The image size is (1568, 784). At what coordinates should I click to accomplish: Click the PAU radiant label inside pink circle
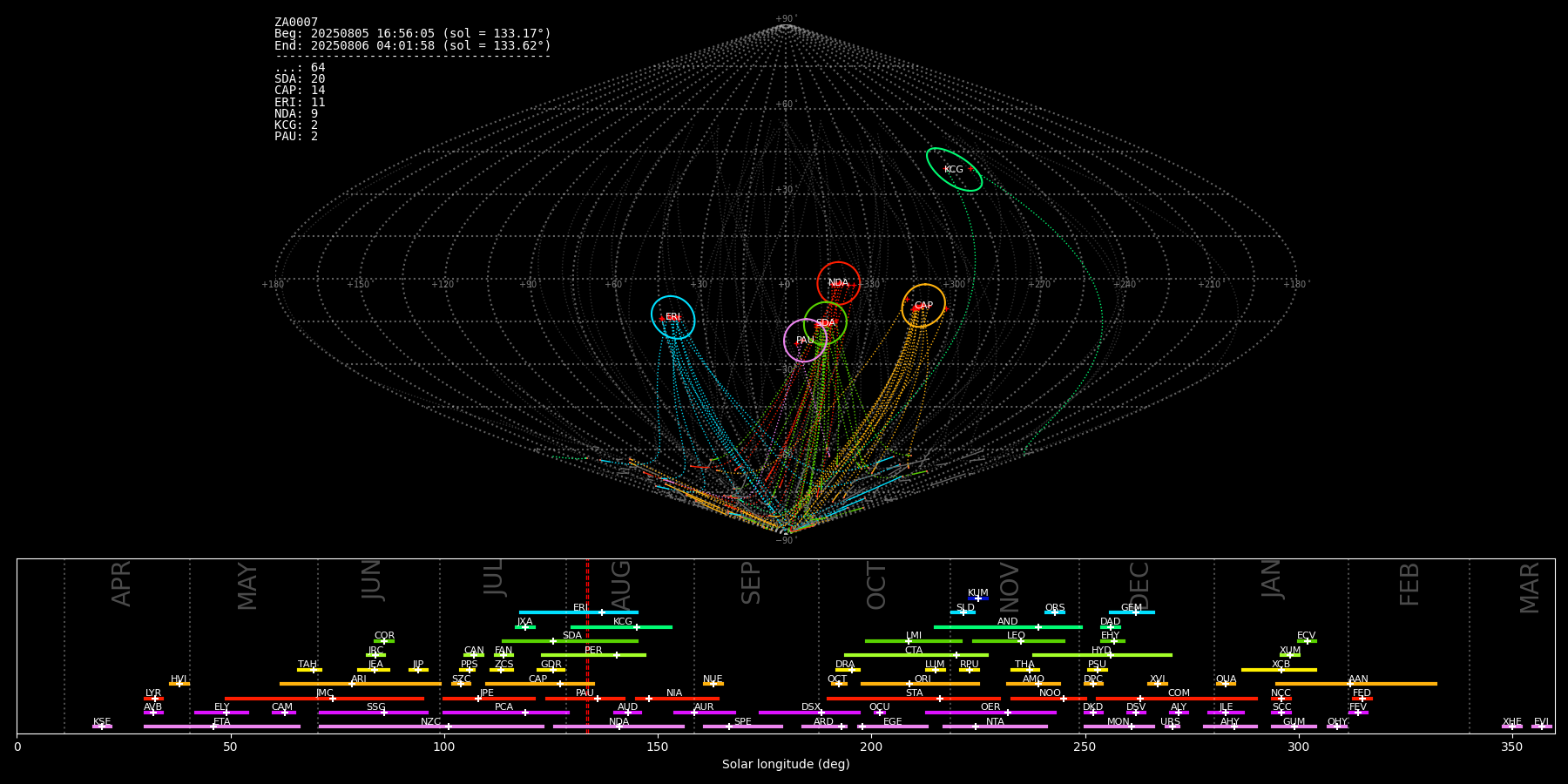click(x=805, y=341)
